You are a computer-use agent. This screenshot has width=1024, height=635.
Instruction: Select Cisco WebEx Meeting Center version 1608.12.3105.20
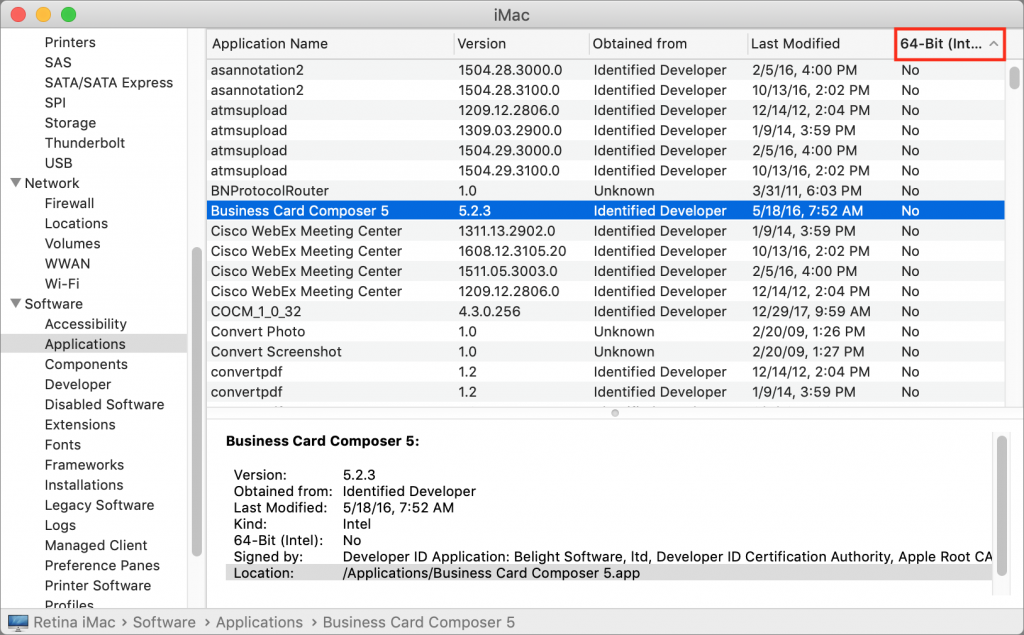point(605,252)
